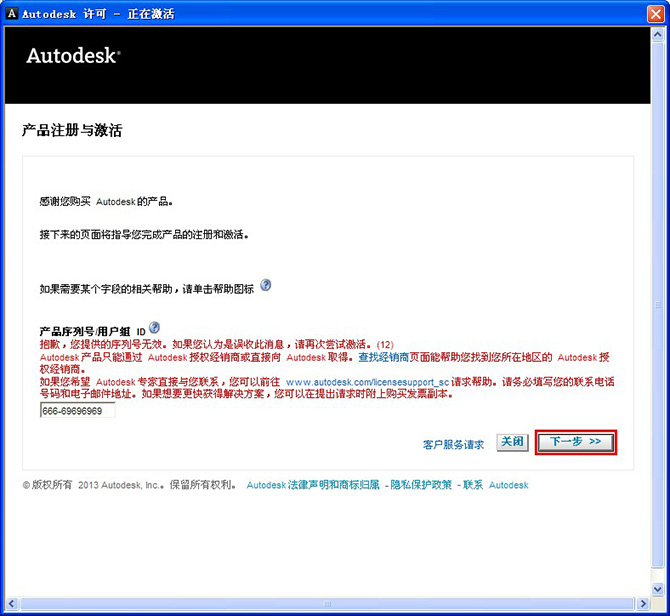Click the serial number input field
Screen dimensions: 670x616
point(77,411)
